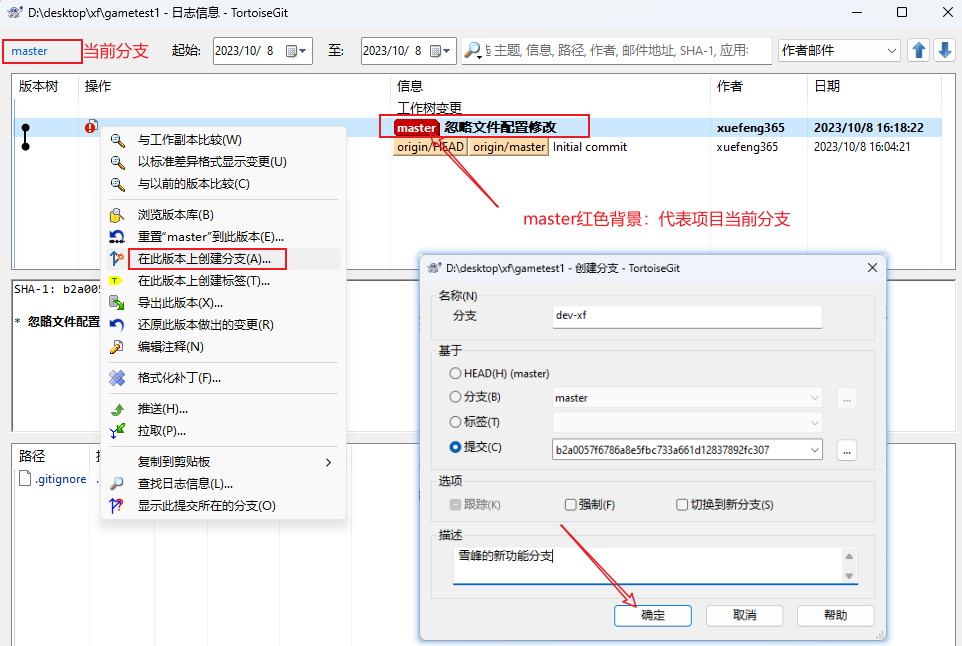This screenshot has width=962, height=646.
Task: Click the format patch icon beside 格式化补丁
Action: pos(116,378)
